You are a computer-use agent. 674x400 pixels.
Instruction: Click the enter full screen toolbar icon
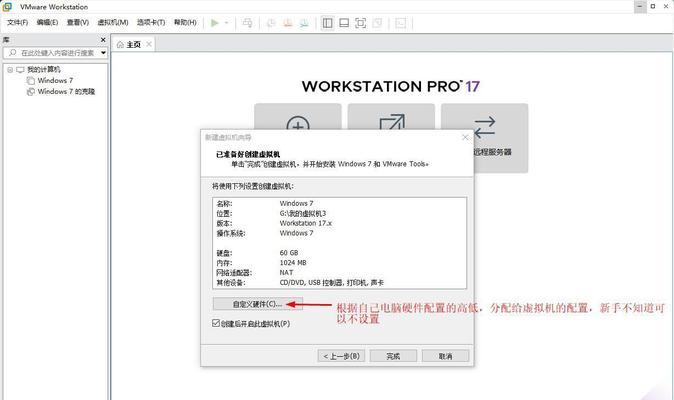tap(361, 23)
